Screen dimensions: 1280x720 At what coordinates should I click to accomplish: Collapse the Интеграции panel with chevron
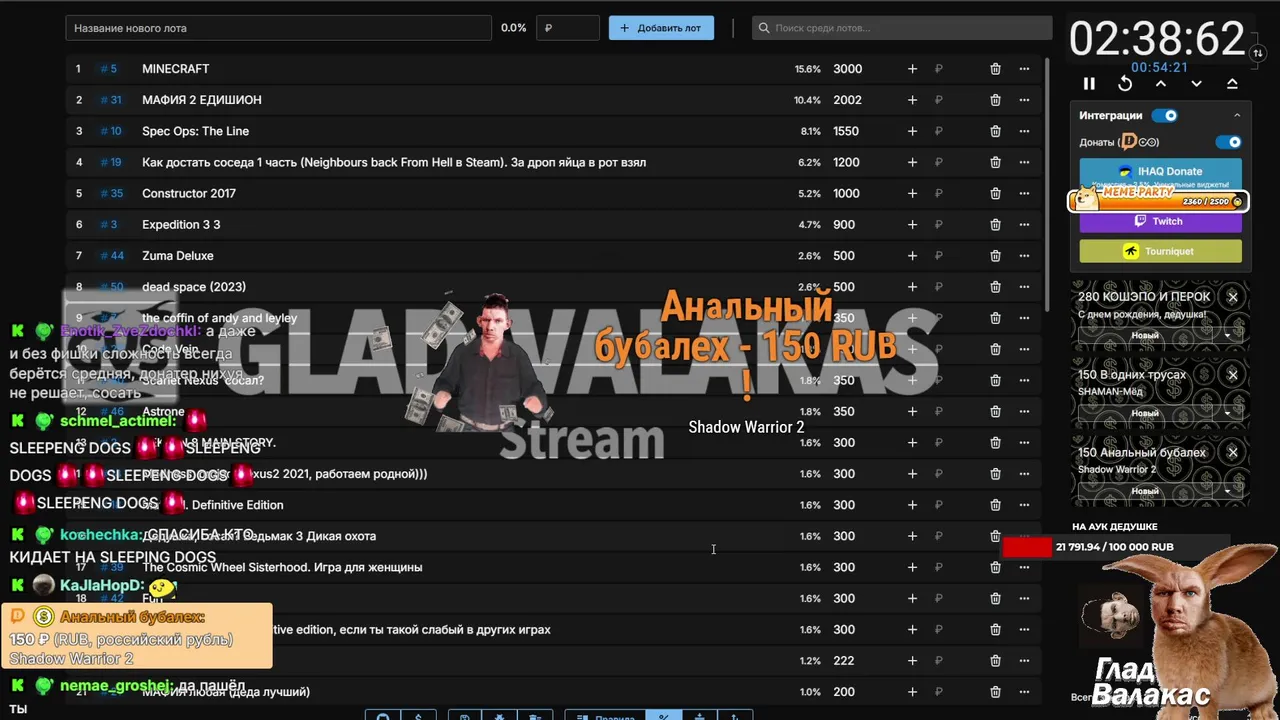pos(1237,116)
